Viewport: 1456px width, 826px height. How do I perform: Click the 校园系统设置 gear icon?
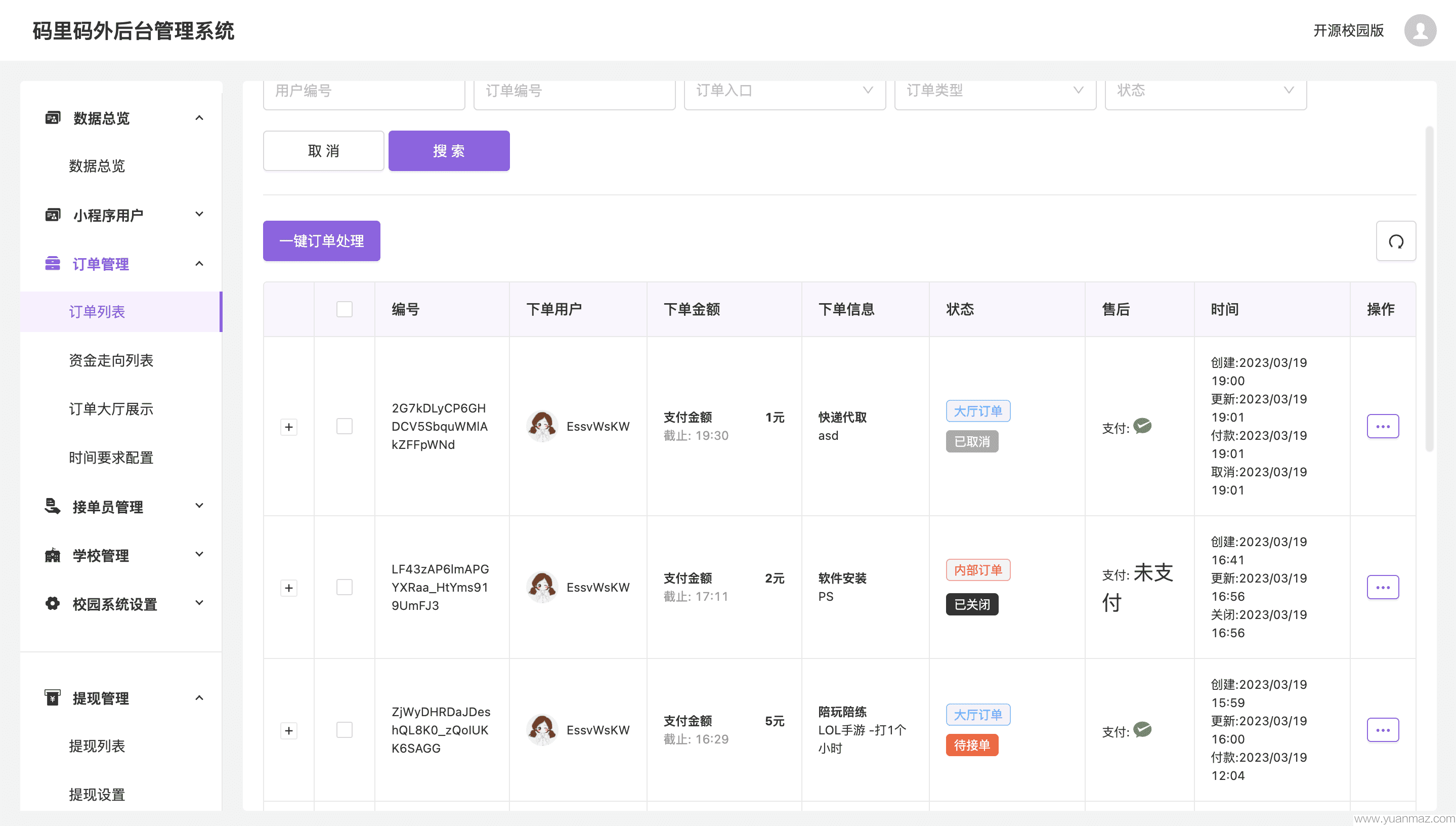pos(53,604)
